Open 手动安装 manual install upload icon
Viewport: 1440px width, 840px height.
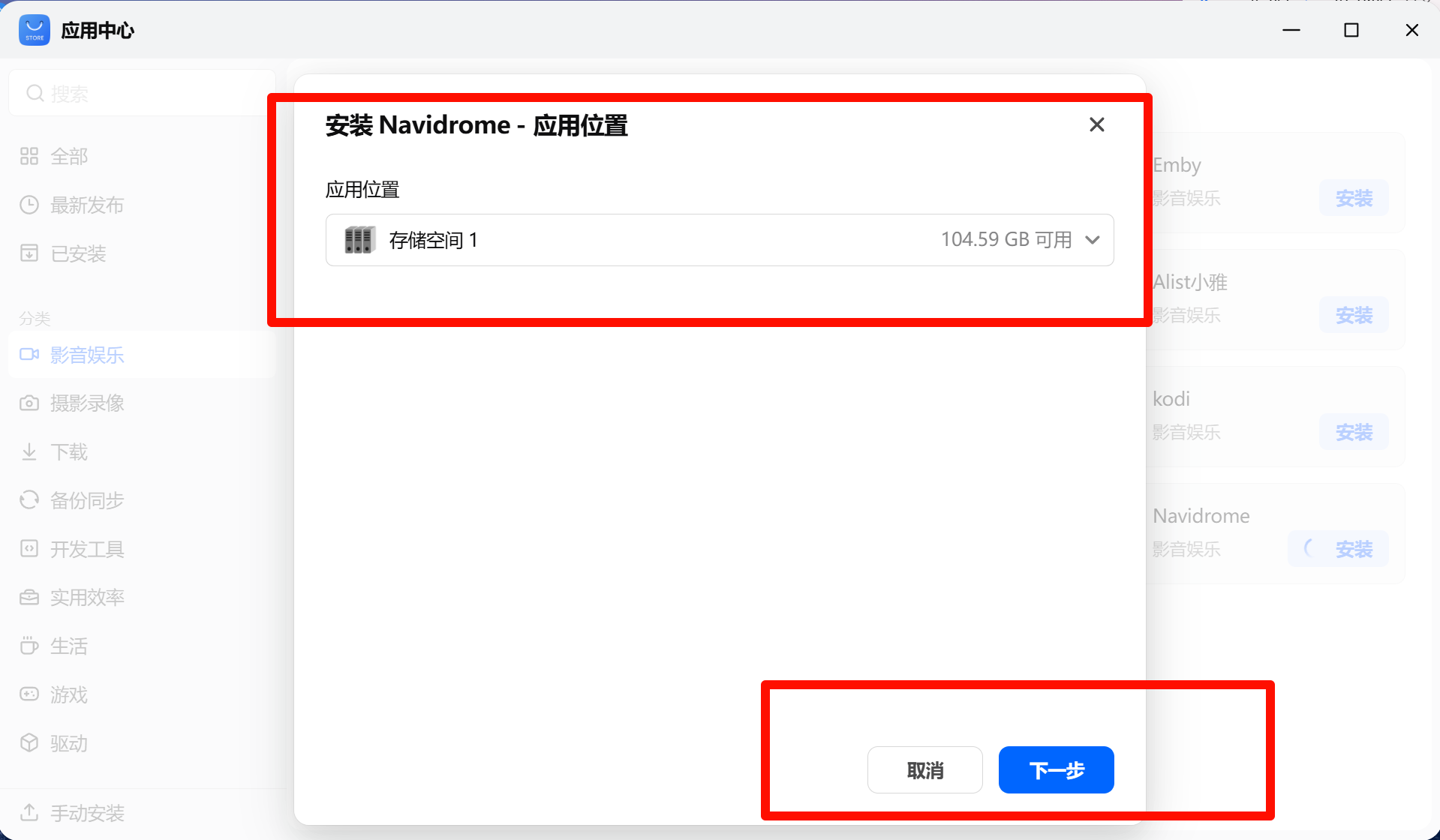click(29, 813)
